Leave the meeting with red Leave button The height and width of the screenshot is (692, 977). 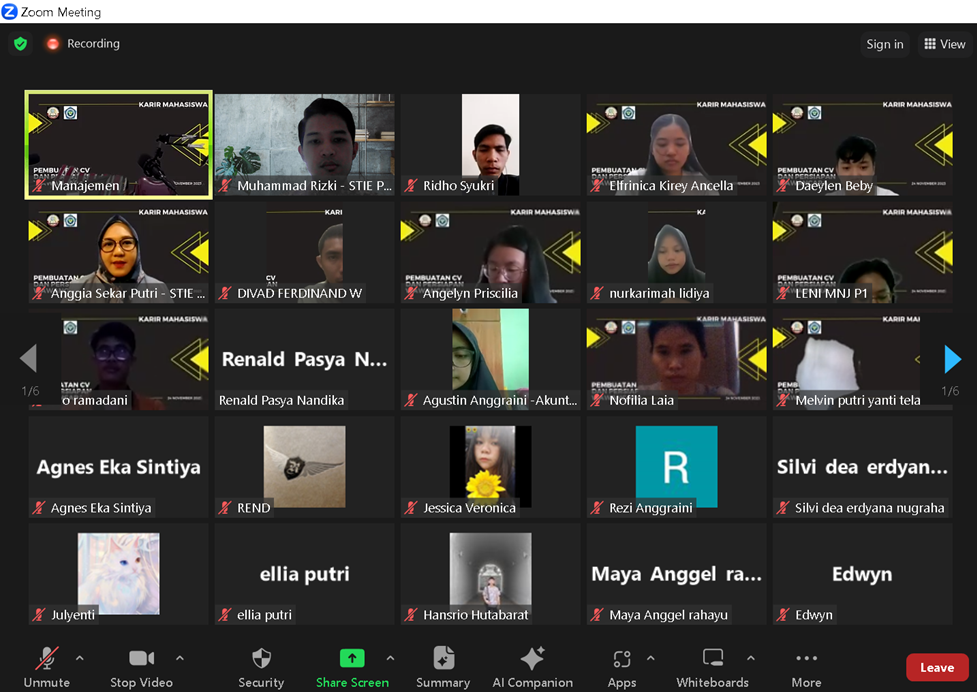click(937, 668)
